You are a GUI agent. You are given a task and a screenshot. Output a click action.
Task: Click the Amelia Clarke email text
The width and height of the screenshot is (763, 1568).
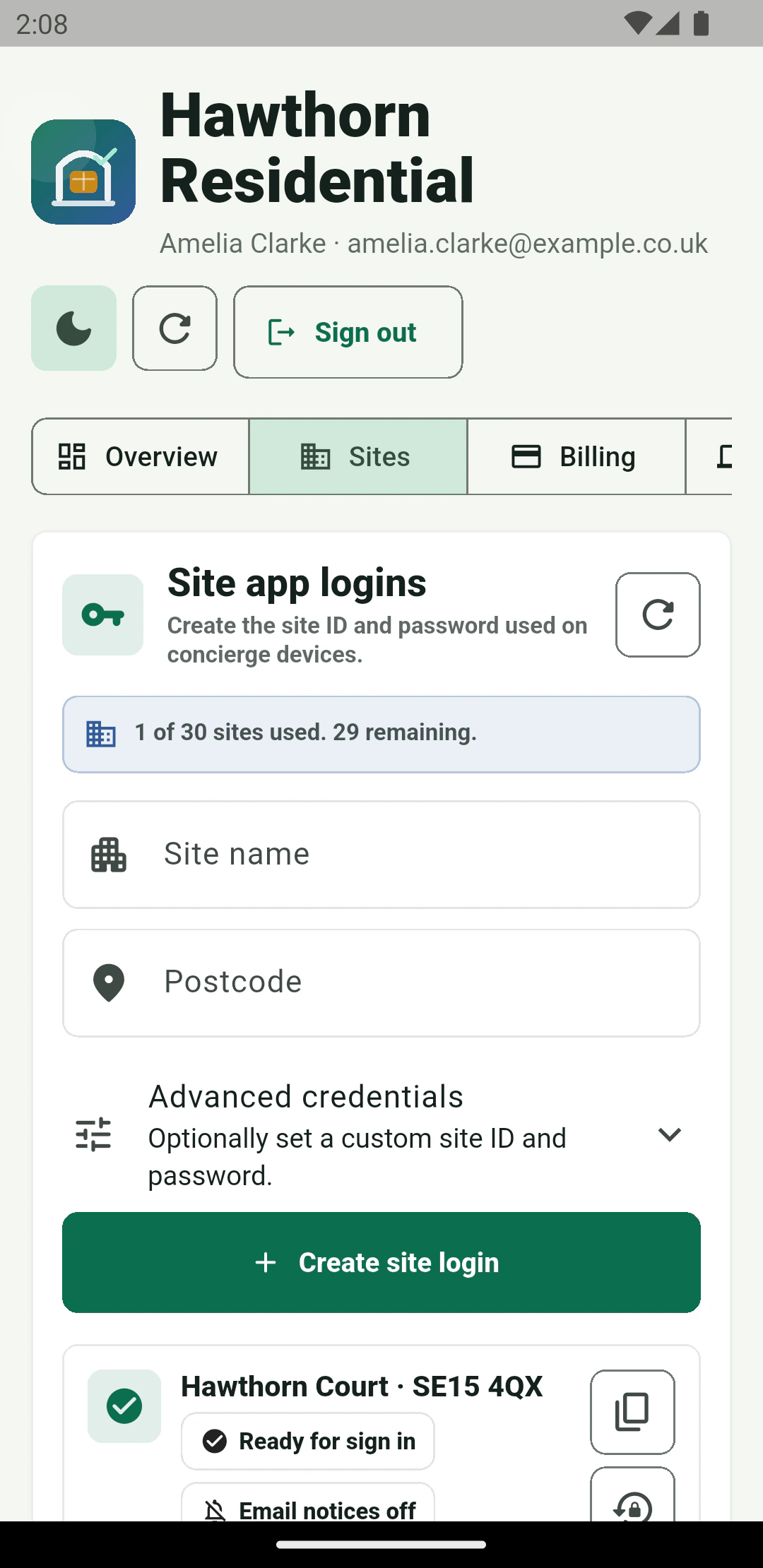click(x=434, y=243)
